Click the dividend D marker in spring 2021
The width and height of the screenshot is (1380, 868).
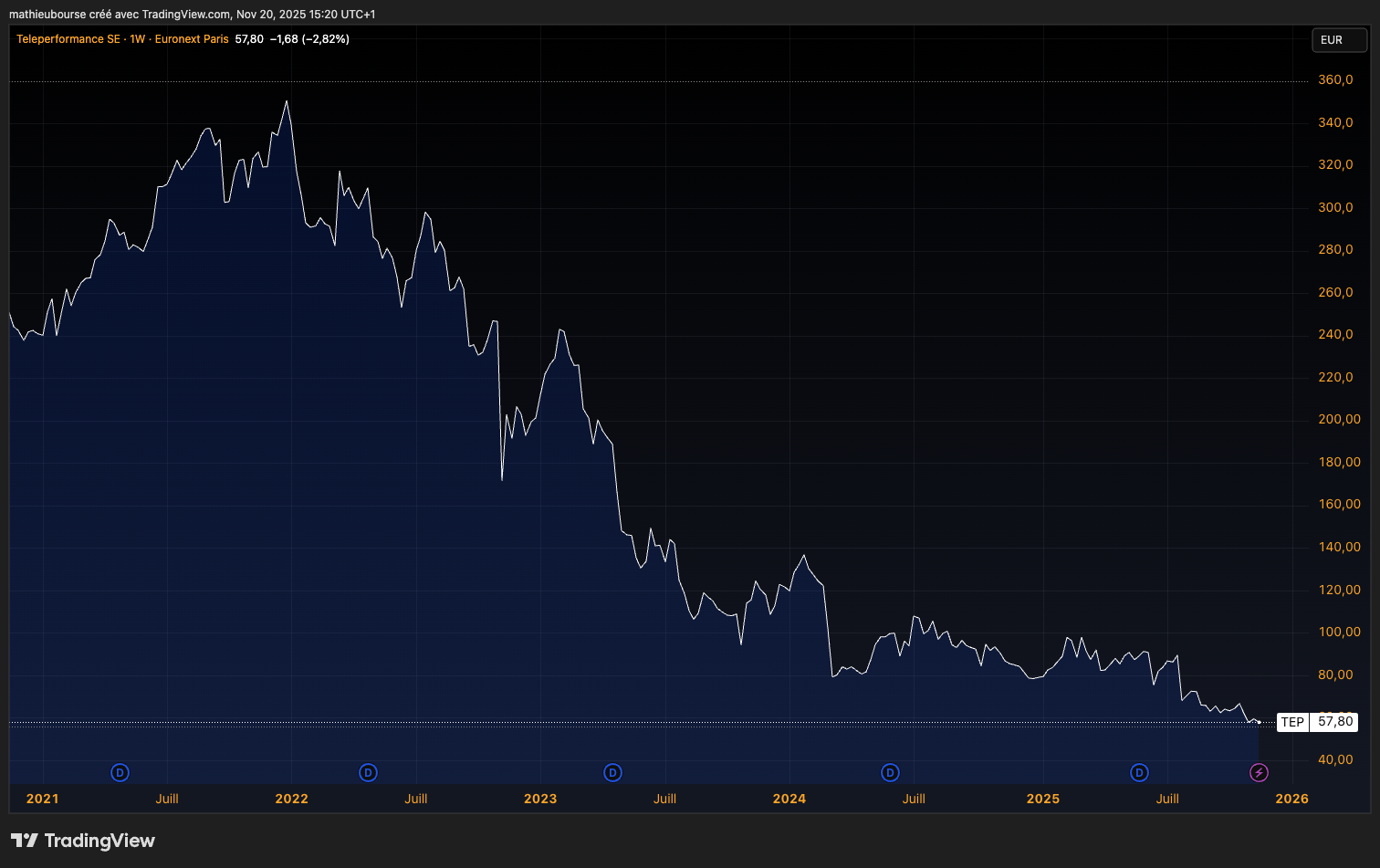coord(120,773)
